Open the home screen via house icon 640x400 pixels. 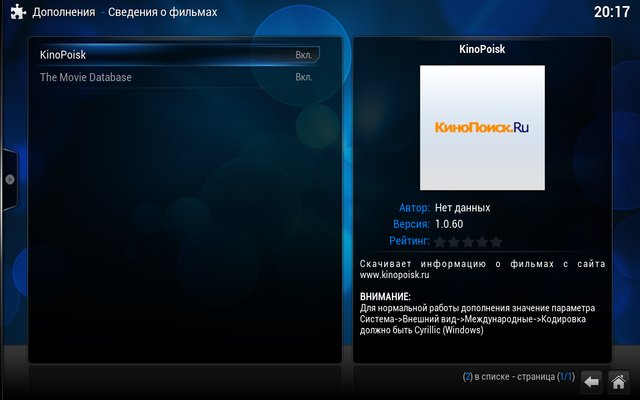tap(618, 382)
